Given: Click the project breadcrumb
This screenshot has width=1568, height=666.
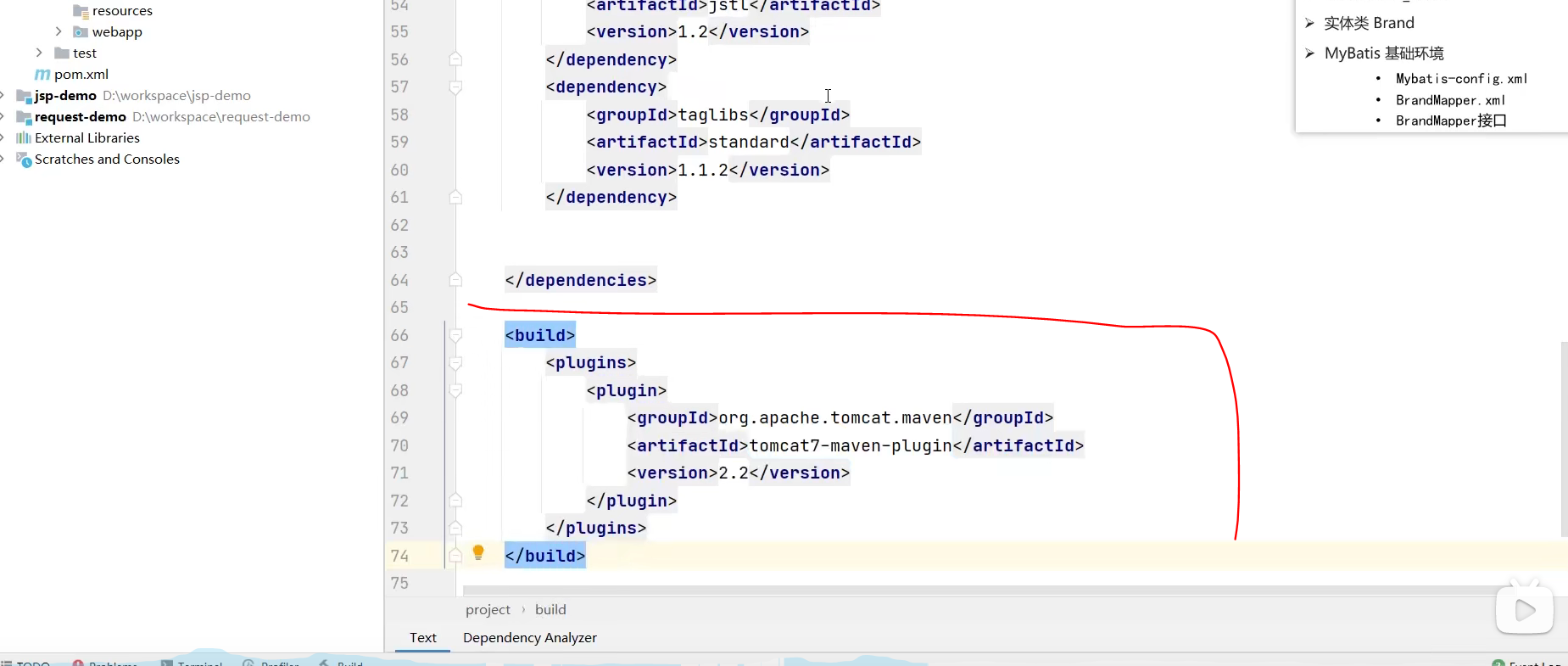Looking at the screenshot, I should pos(488,610).
